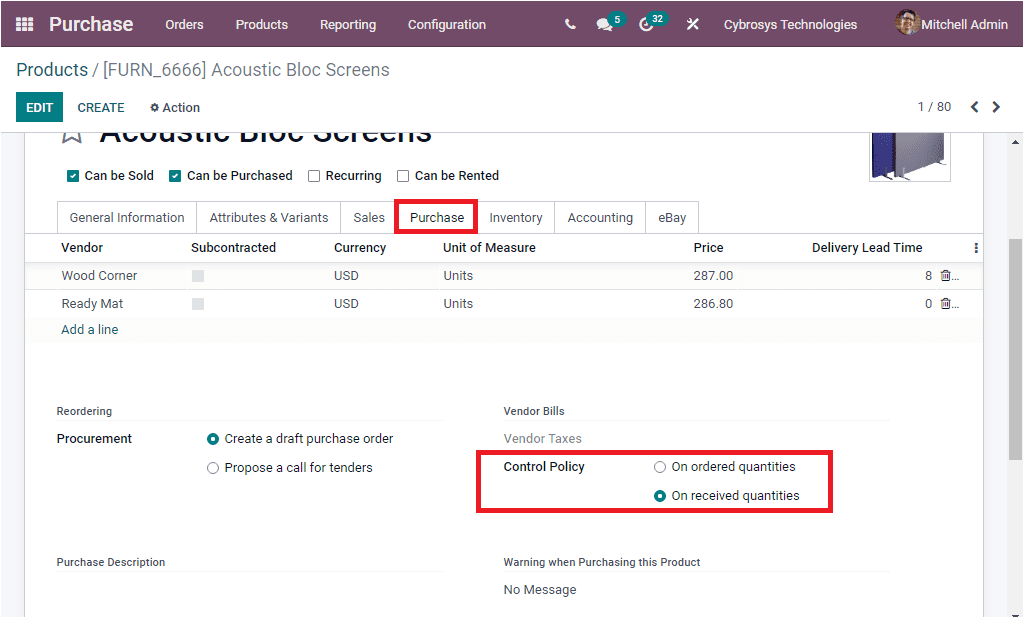Add a line to the vendor list

(x=87, y=329)
